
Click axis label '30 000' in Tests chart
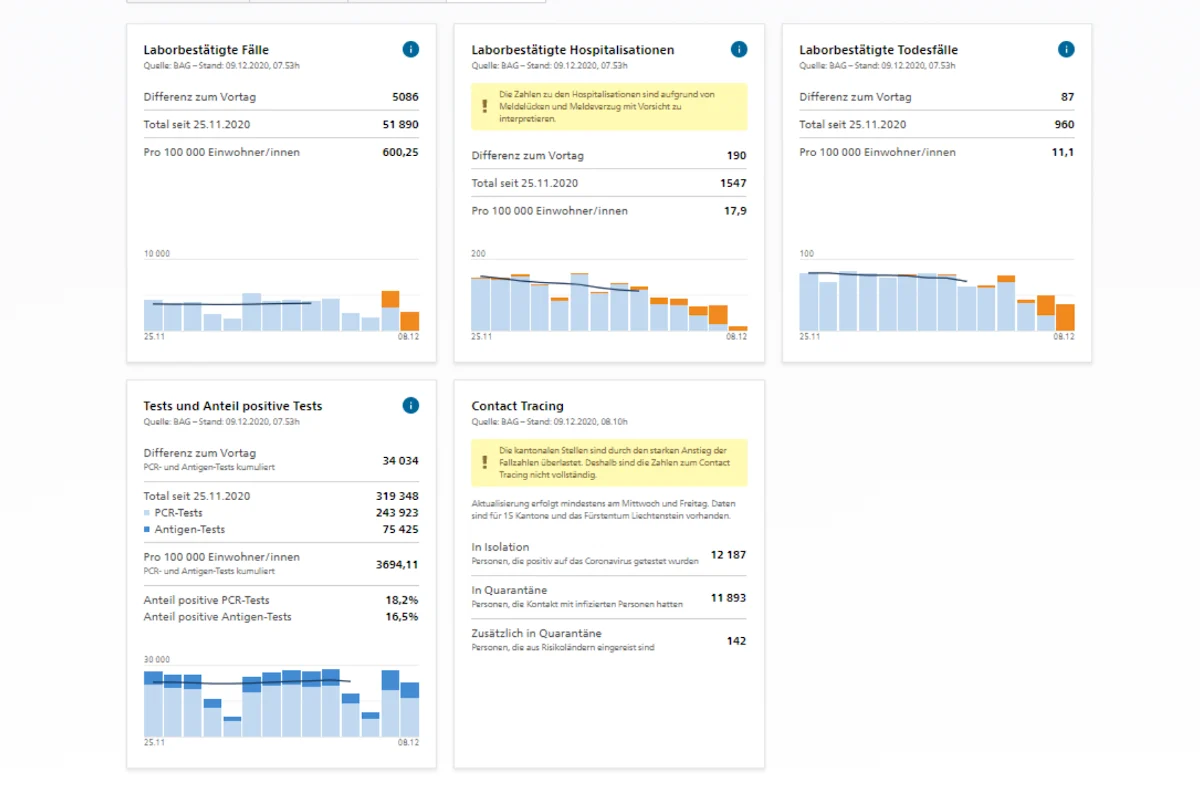point(157,660)
